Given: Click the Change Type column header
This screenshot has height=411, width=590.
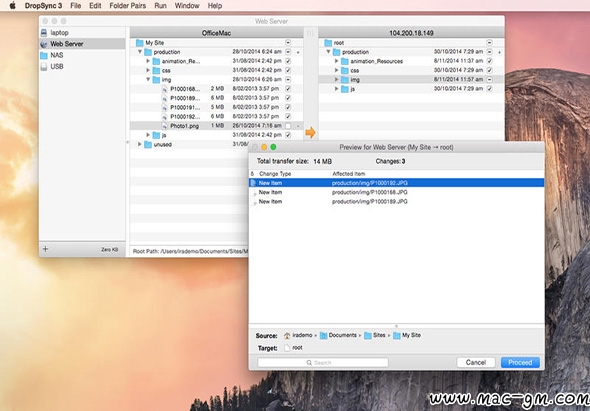Looking at the screenshot, I should pos(275,174).
